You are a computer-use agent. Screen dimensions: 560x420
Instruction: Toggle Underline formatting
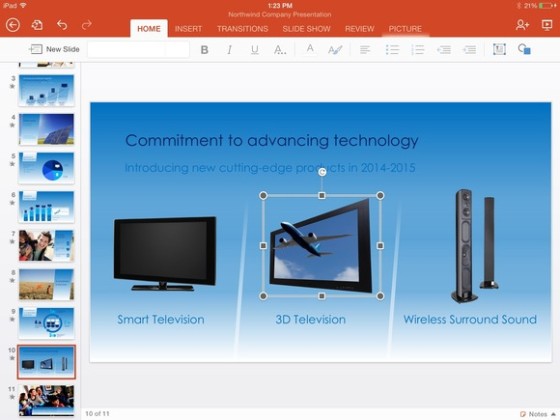(x=254, y=50)
